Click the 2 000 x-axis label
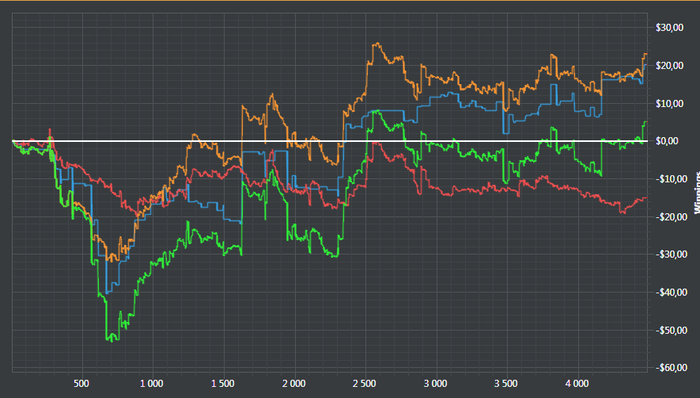The width and height of the screenshot is (700, 398). coord(294,383)
